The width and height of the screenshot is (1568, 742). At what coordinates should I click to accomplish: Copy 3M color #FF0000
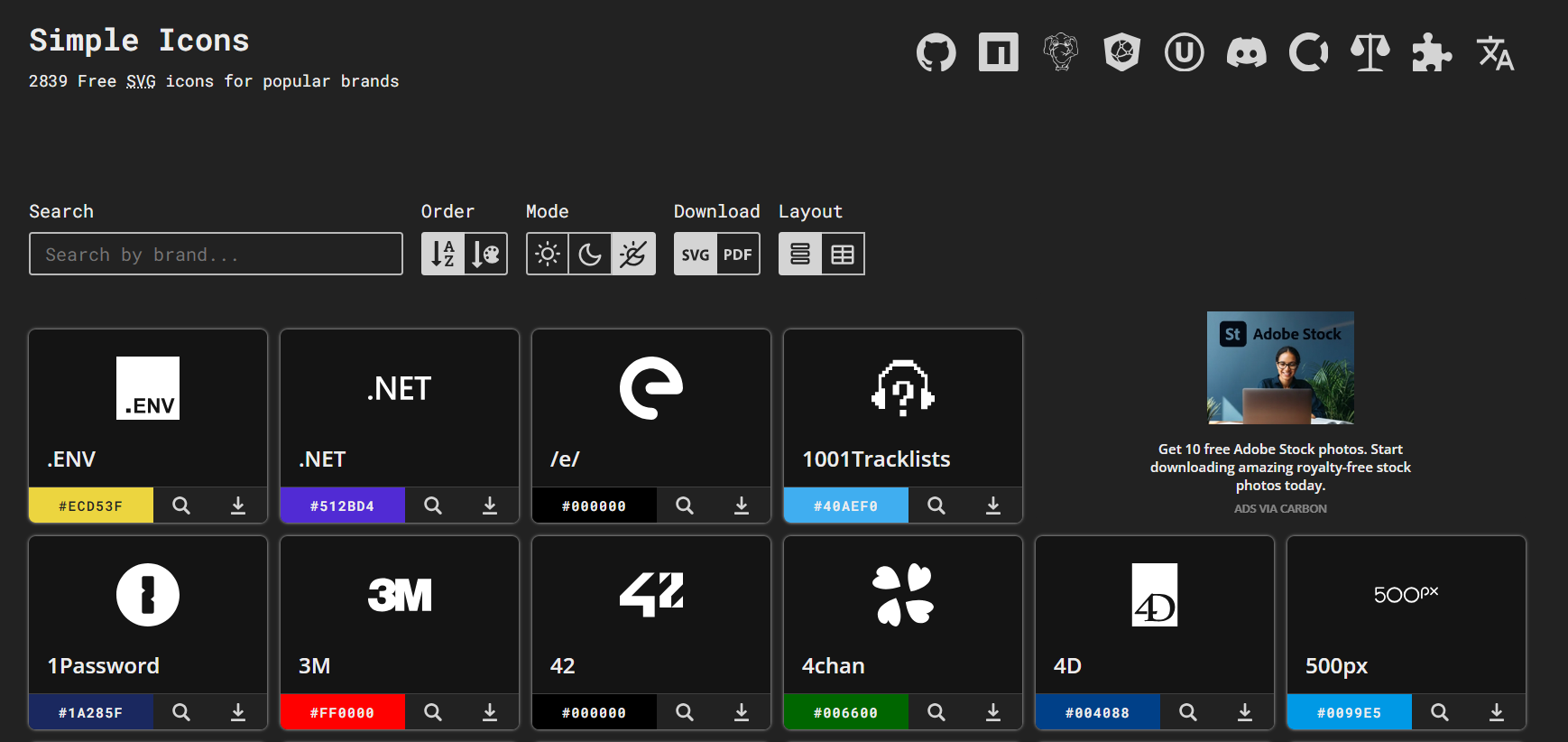click(343, 712)
